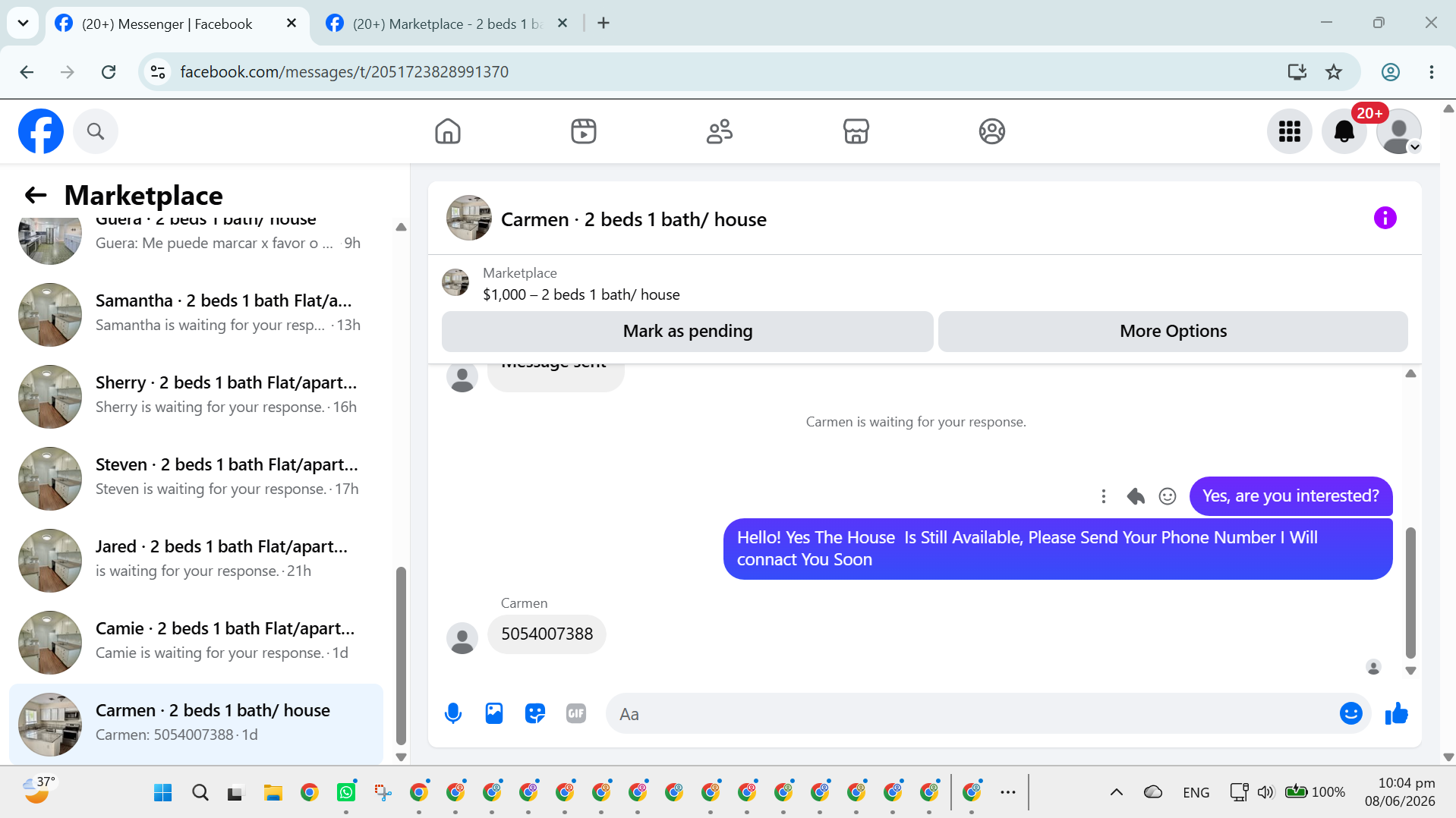The image size is (1456, 818).
Task: Click Mark as pending button
Action: click(688, 332)
